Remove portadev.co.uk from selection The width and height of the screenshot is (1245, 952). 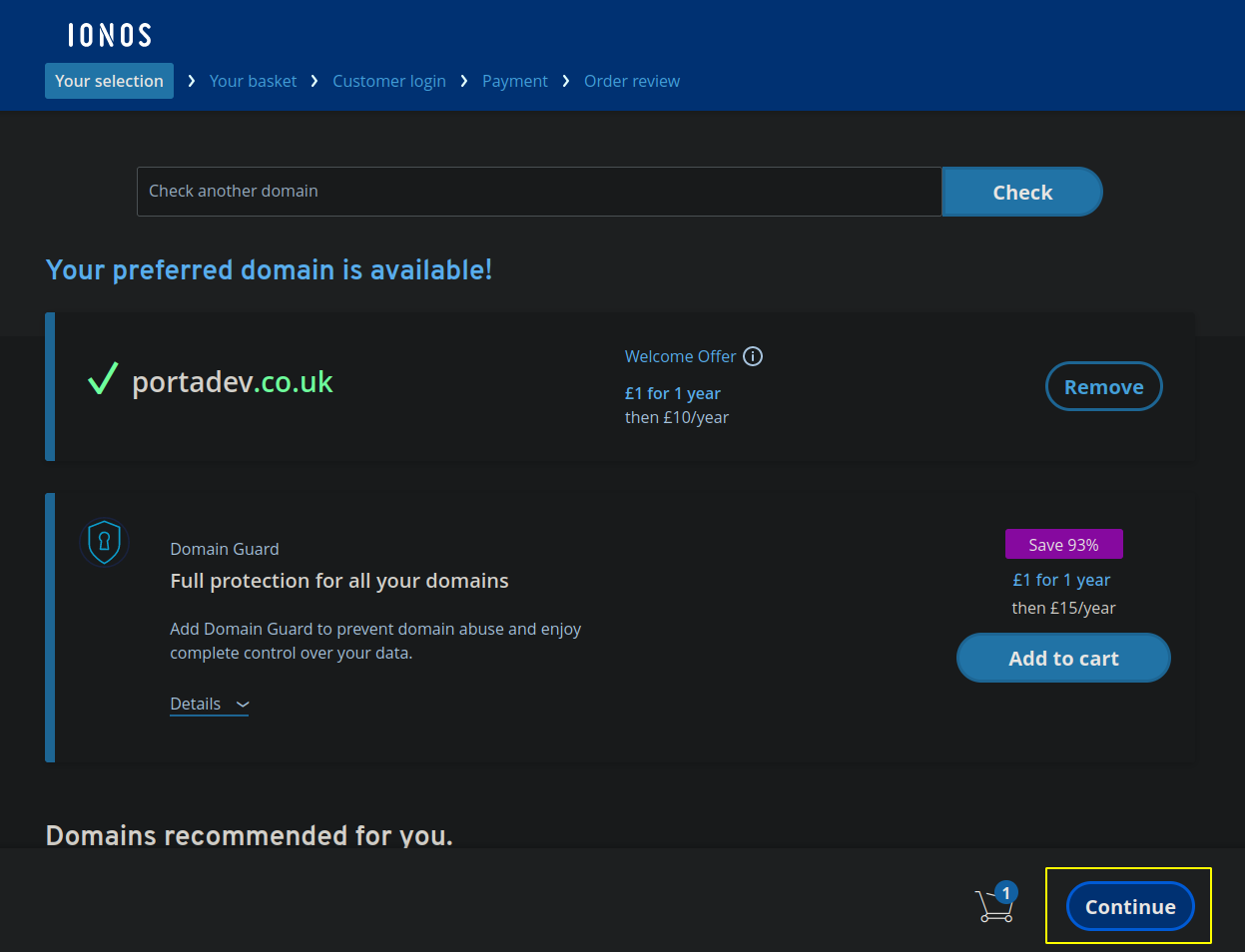[x=1104, y=386]
